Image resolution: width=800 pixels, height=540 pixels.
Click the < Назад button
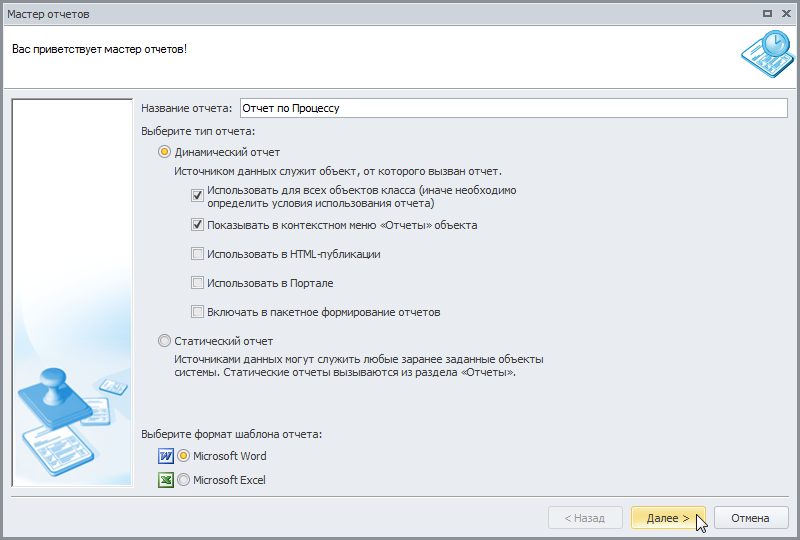[x=585, y=518]
